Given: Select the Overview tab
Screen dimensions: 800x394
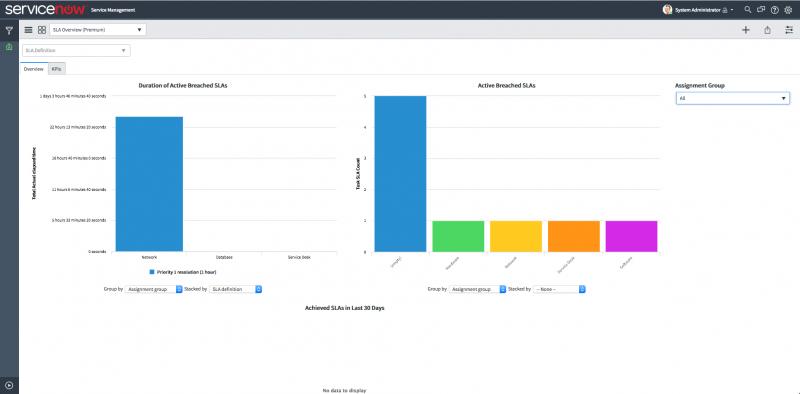Looking at the screenshot, I should [34, 69].
